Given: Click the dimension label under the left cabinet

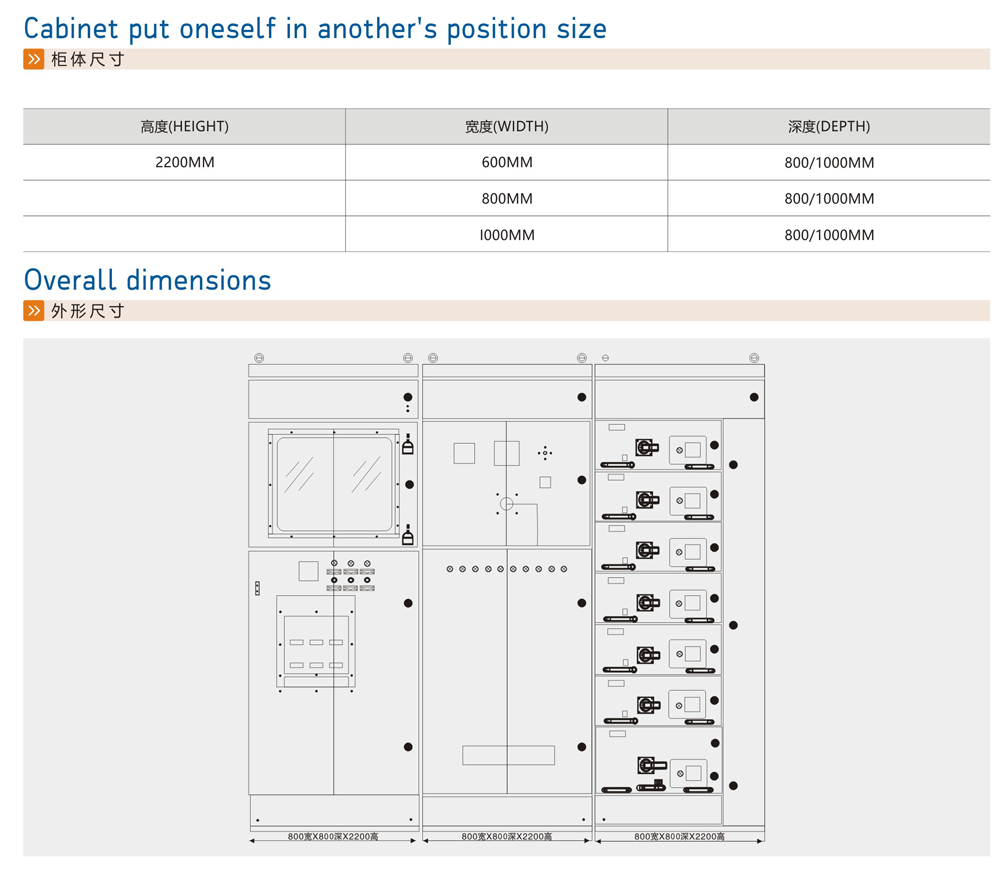Looking at the screenshot, I should 333,836.
